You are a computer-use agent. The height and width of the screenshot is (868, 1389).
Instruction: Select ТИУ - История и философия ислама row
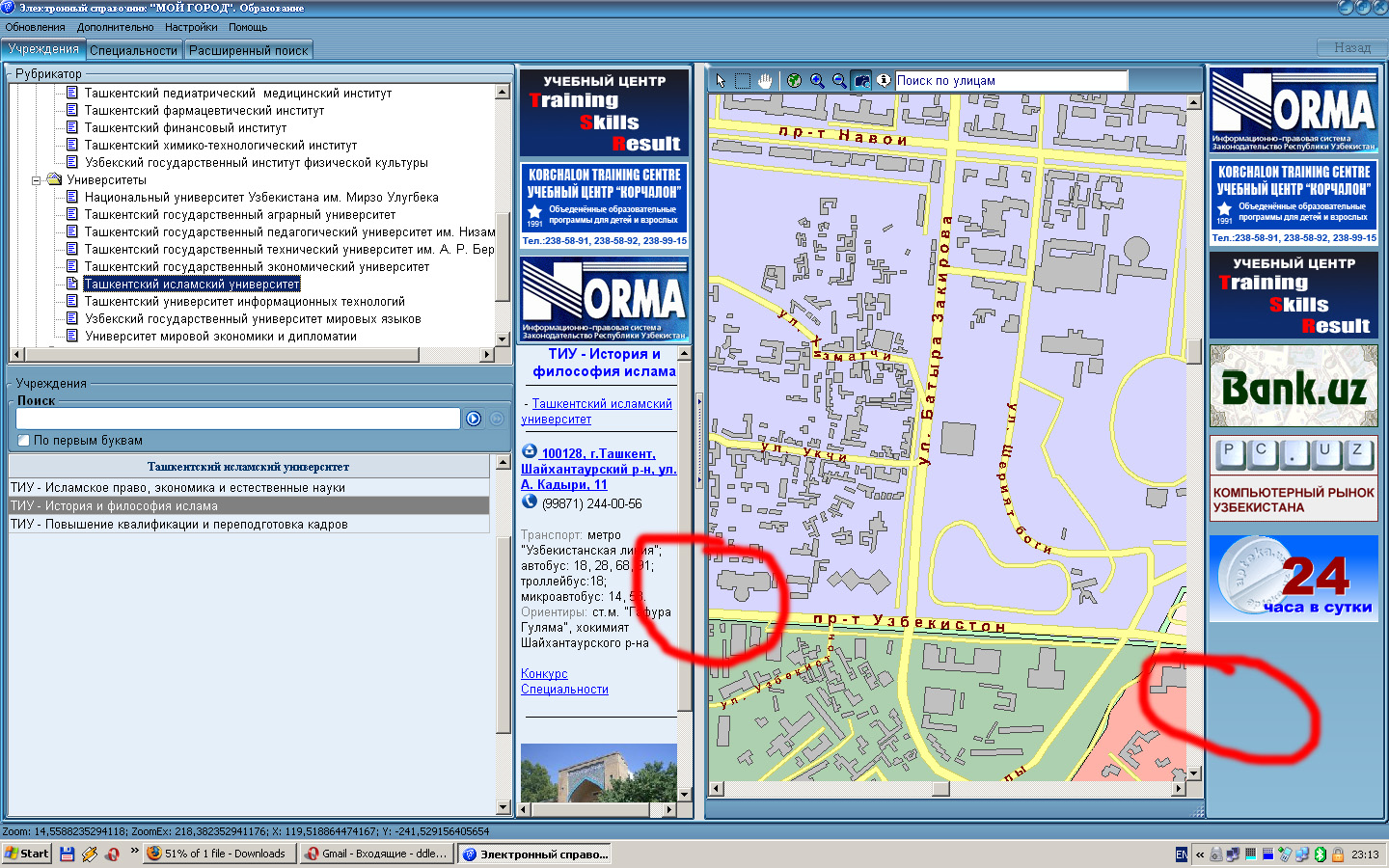pos(249,506)
